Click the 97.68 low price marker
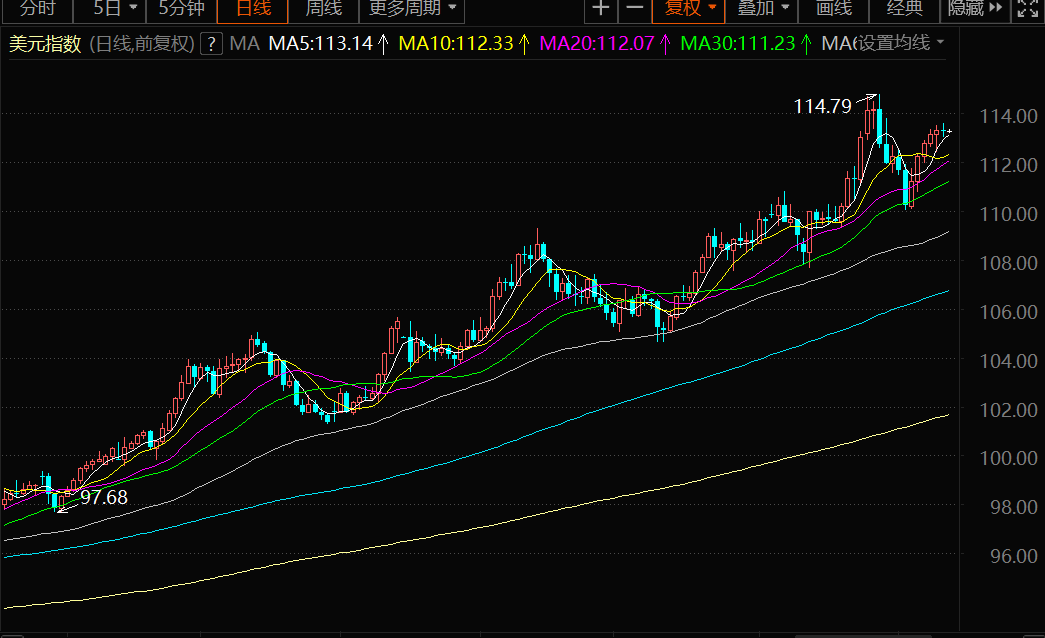1045x638 pixels. point(104,497)
